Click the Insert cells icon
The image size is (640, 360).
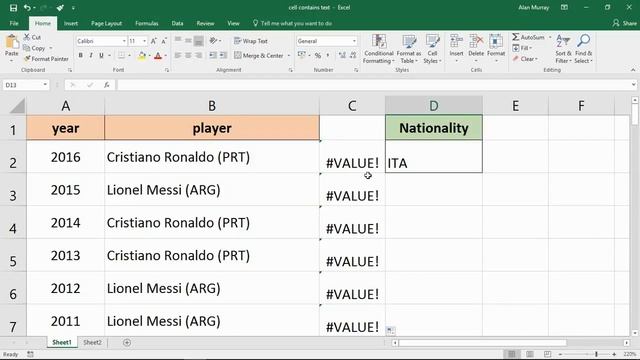coord(456,41)
